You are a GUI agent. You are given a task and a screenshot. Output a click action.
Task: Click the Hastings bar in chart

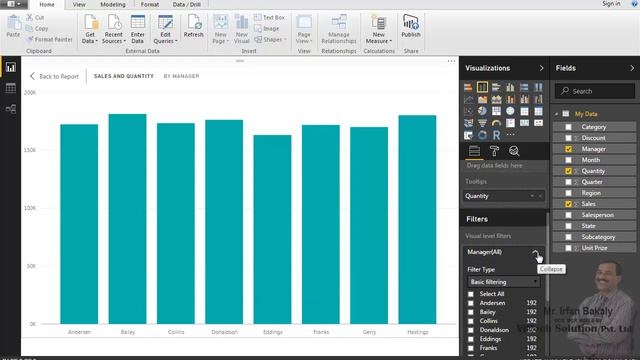coord(417,220)
